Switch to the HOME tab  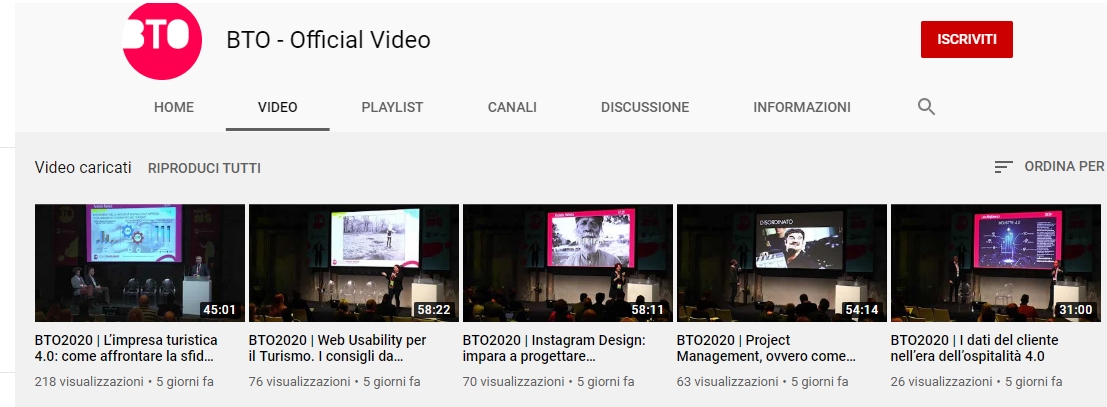point(174,107)
